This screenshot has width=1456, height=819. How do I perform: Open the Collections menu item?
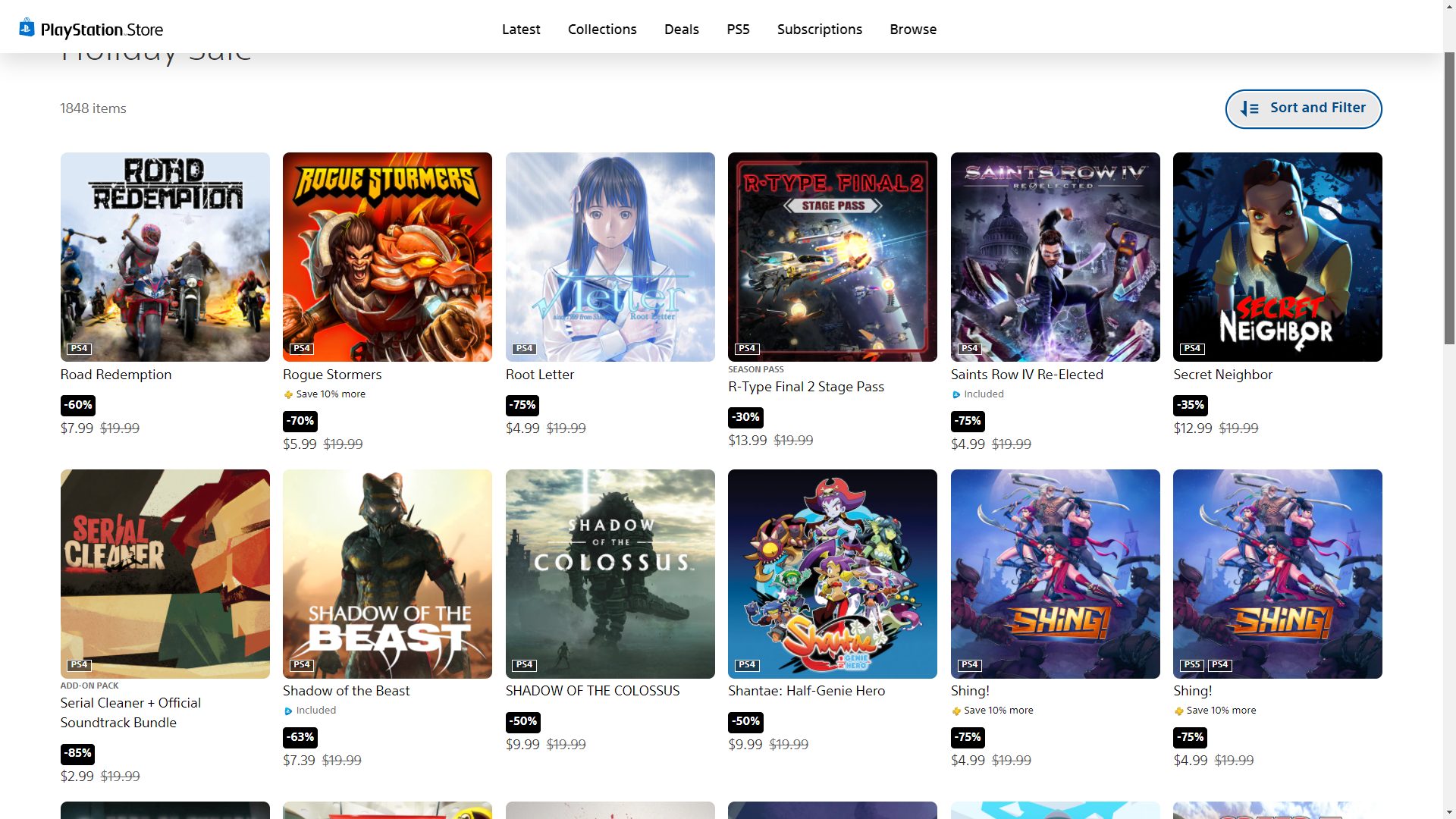pyautogui.click(x=602, y=30)
